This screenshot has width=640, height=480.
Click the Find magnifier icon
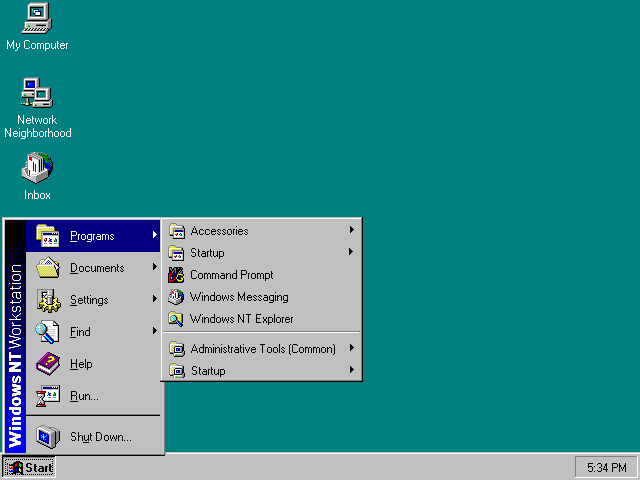pyautogui.click(x=47, y=332)
